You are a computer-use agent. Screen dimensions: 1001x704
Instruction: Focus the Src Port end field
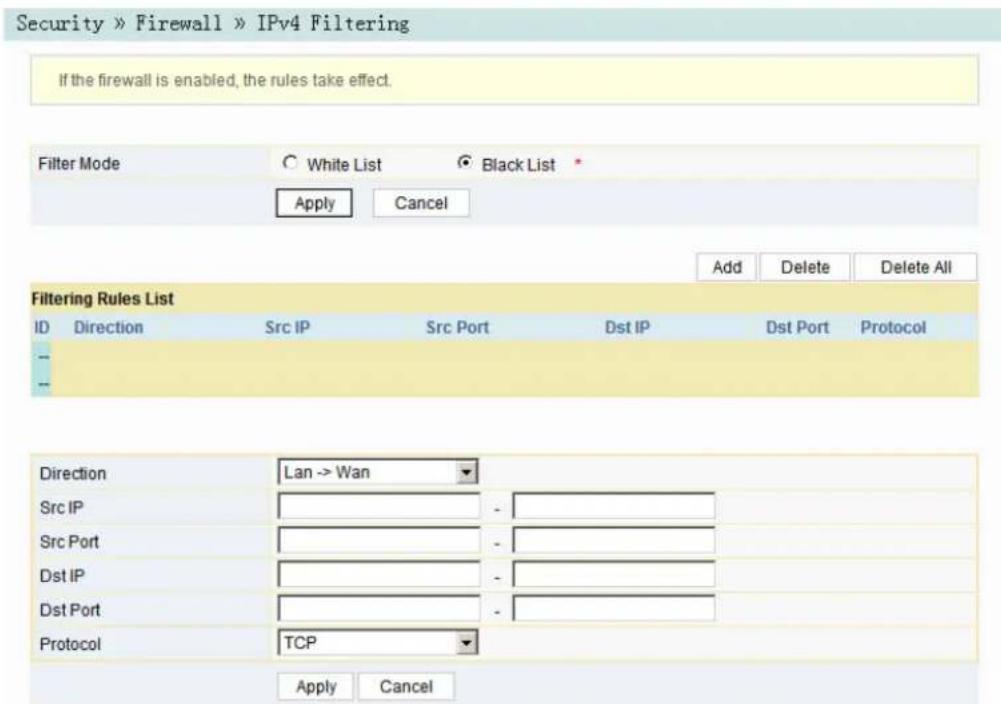coord(613,541)
